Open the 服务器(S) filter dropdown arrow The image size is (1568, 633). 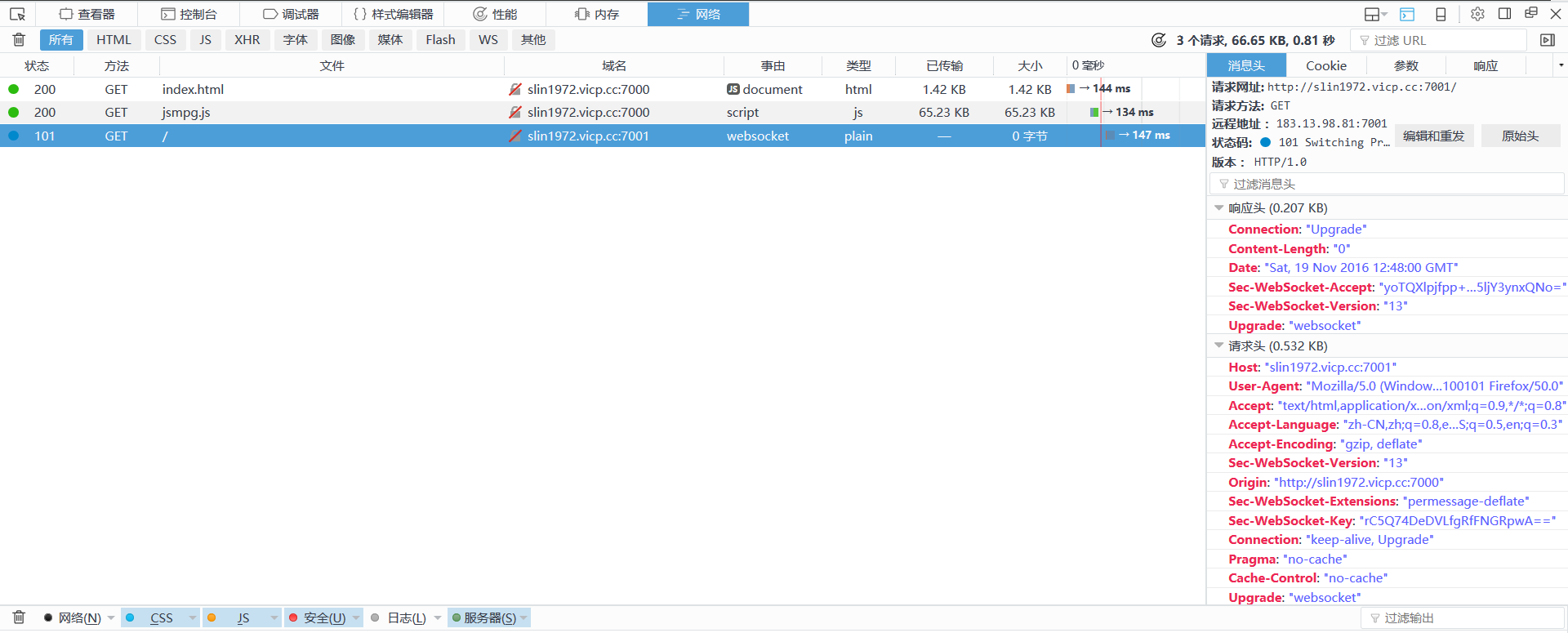523,617
